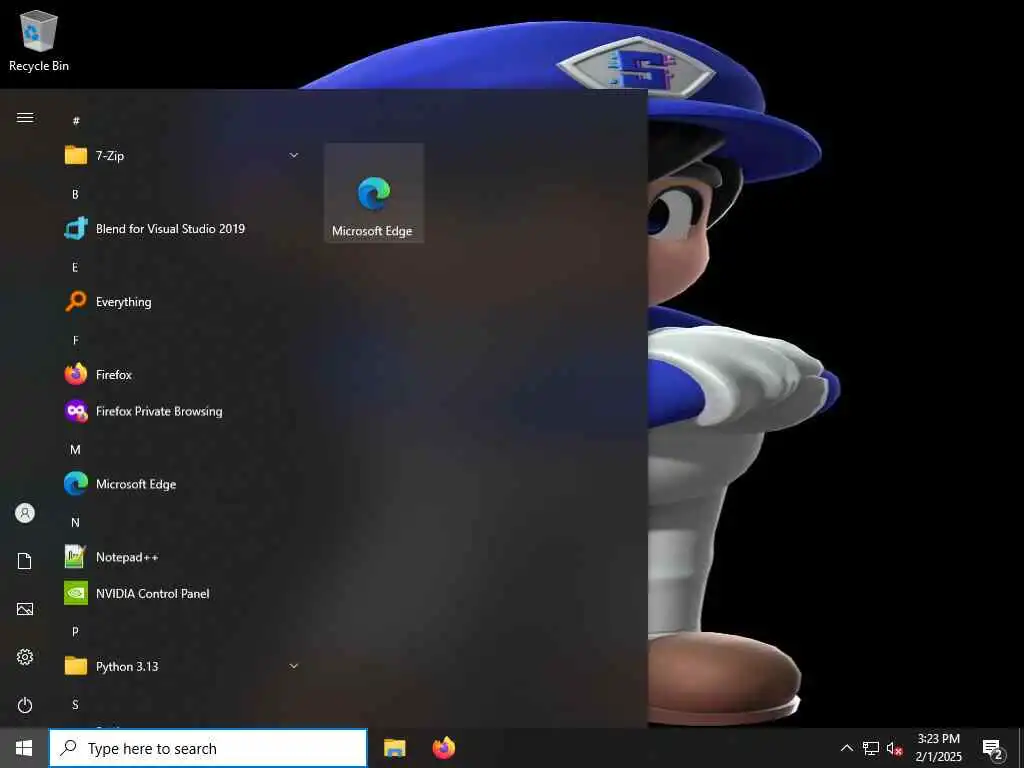1024x768 pixels.
Task: Click the Windows Start button
Action: (x=24, y=748)
